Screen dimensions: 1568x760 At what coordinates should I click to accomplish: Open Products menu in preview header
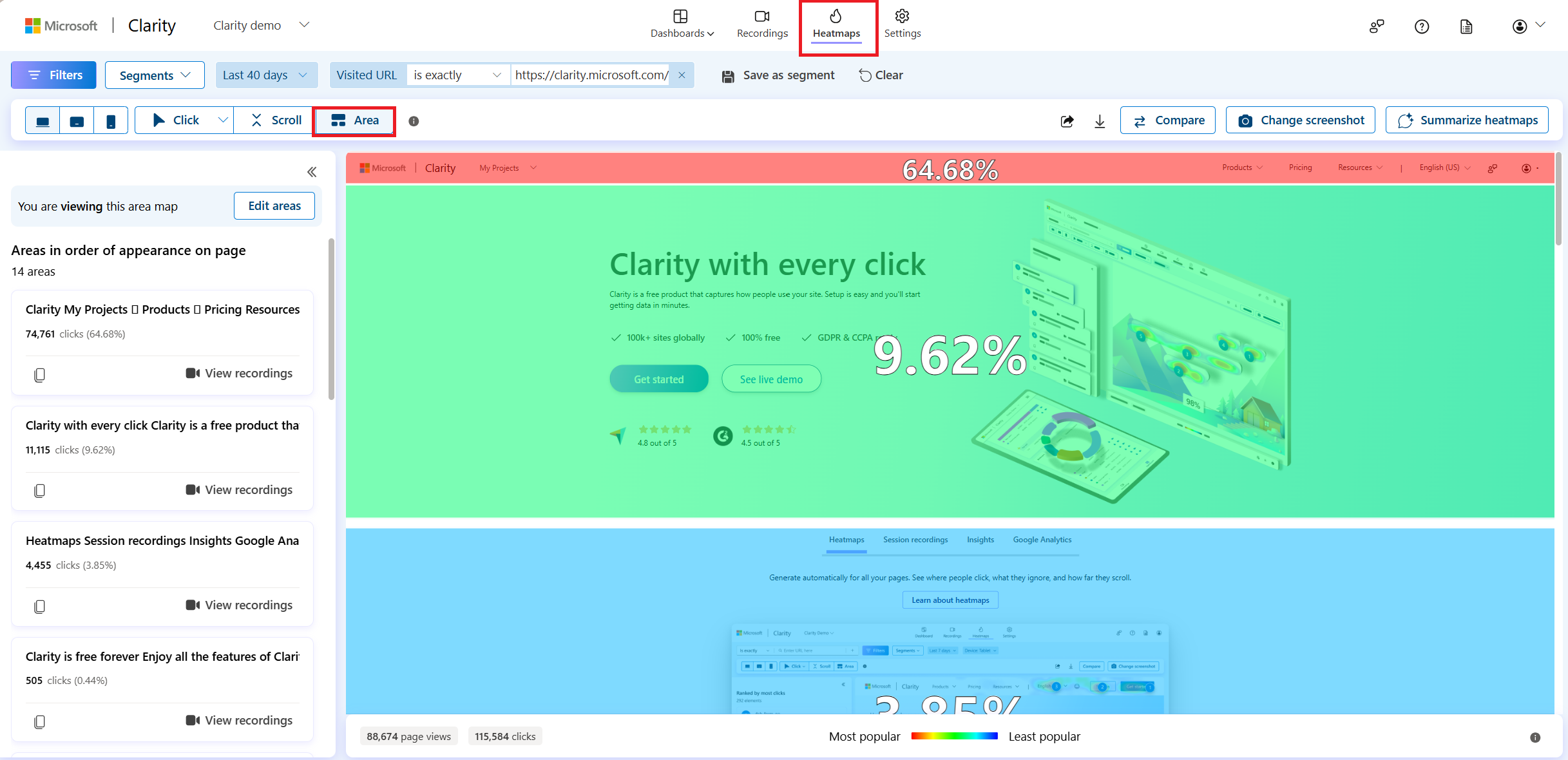point(1242,167)
